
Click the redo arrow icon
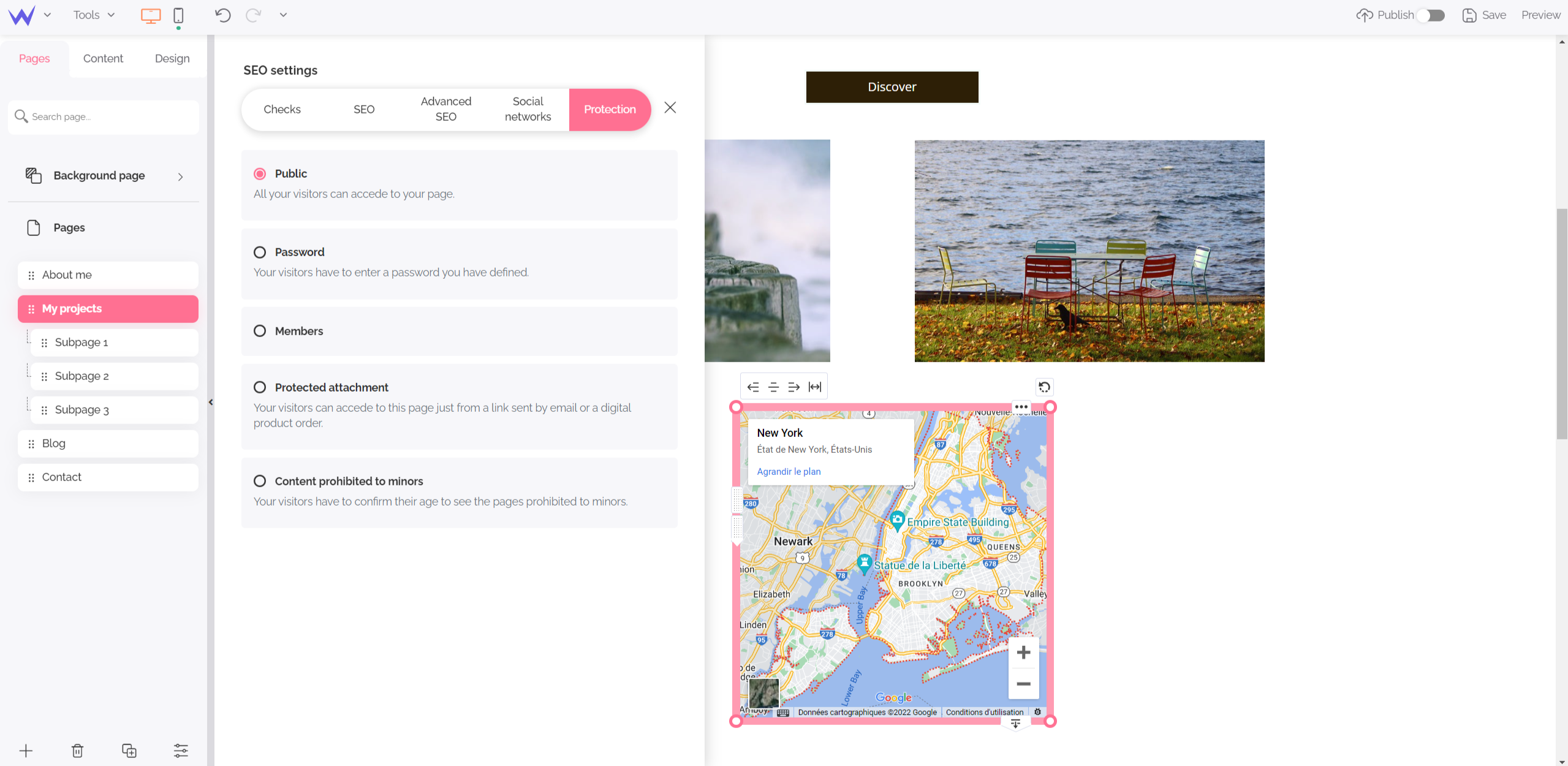tap(253, 15)
